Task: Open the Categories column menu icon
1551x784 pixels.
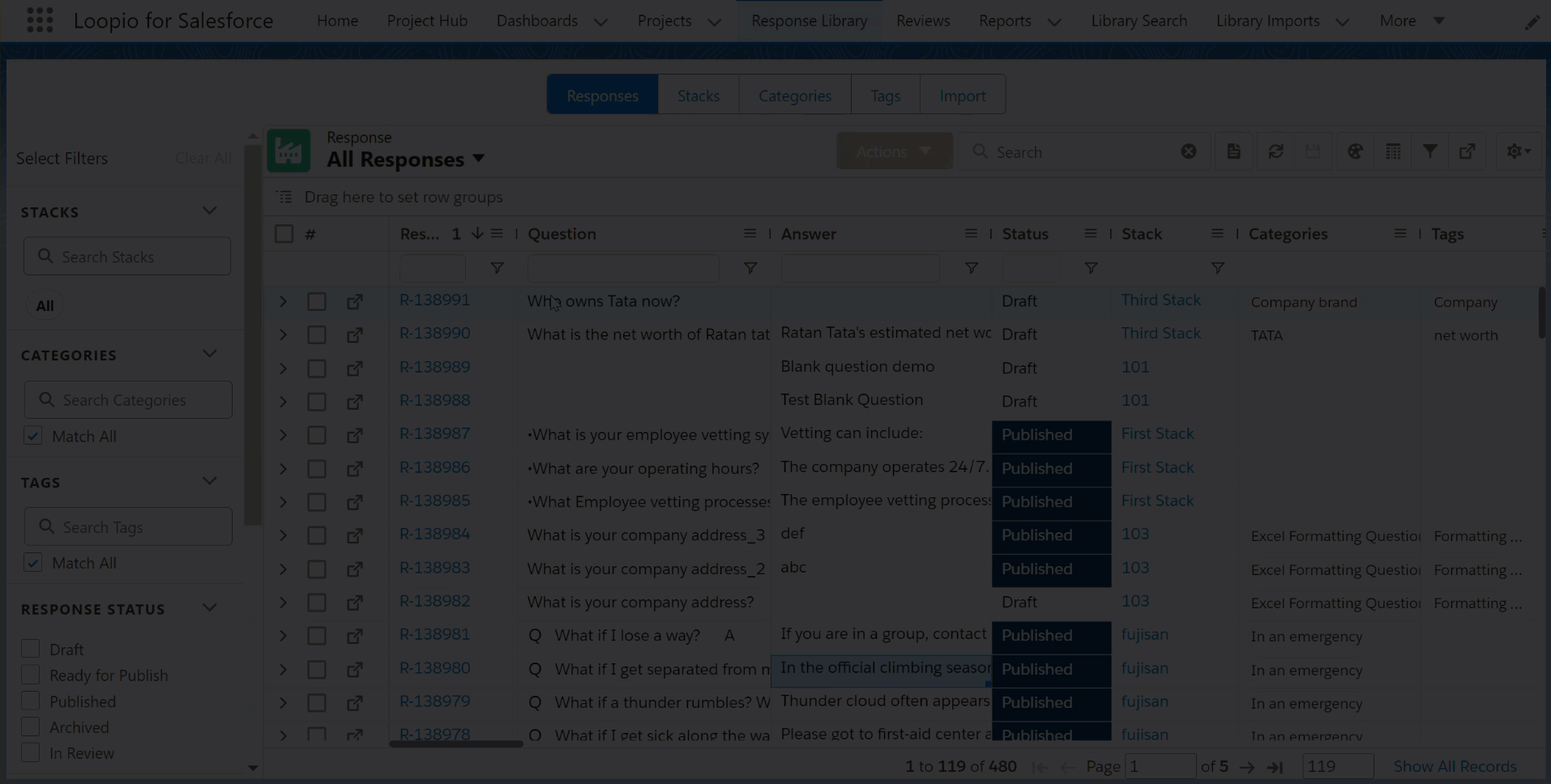Action: coord(1400,233)
